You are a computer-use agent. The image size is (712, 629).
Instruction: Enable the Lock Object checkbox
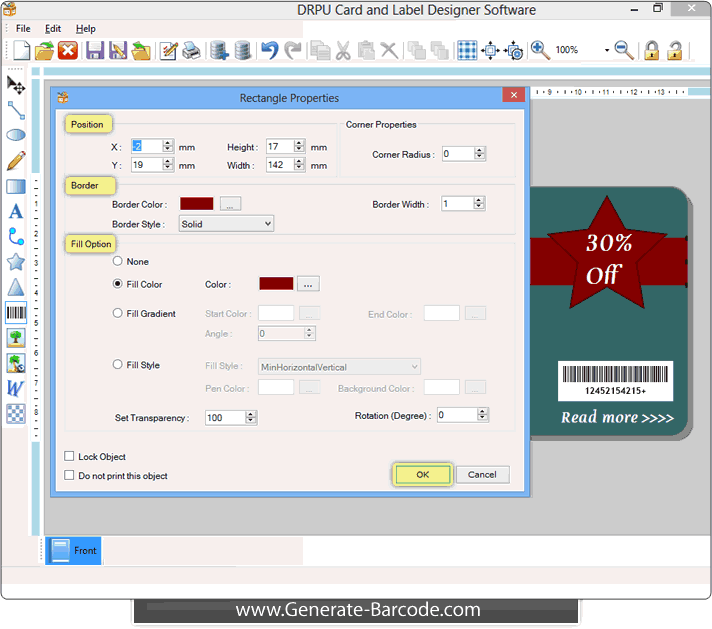tap(69, 456)
